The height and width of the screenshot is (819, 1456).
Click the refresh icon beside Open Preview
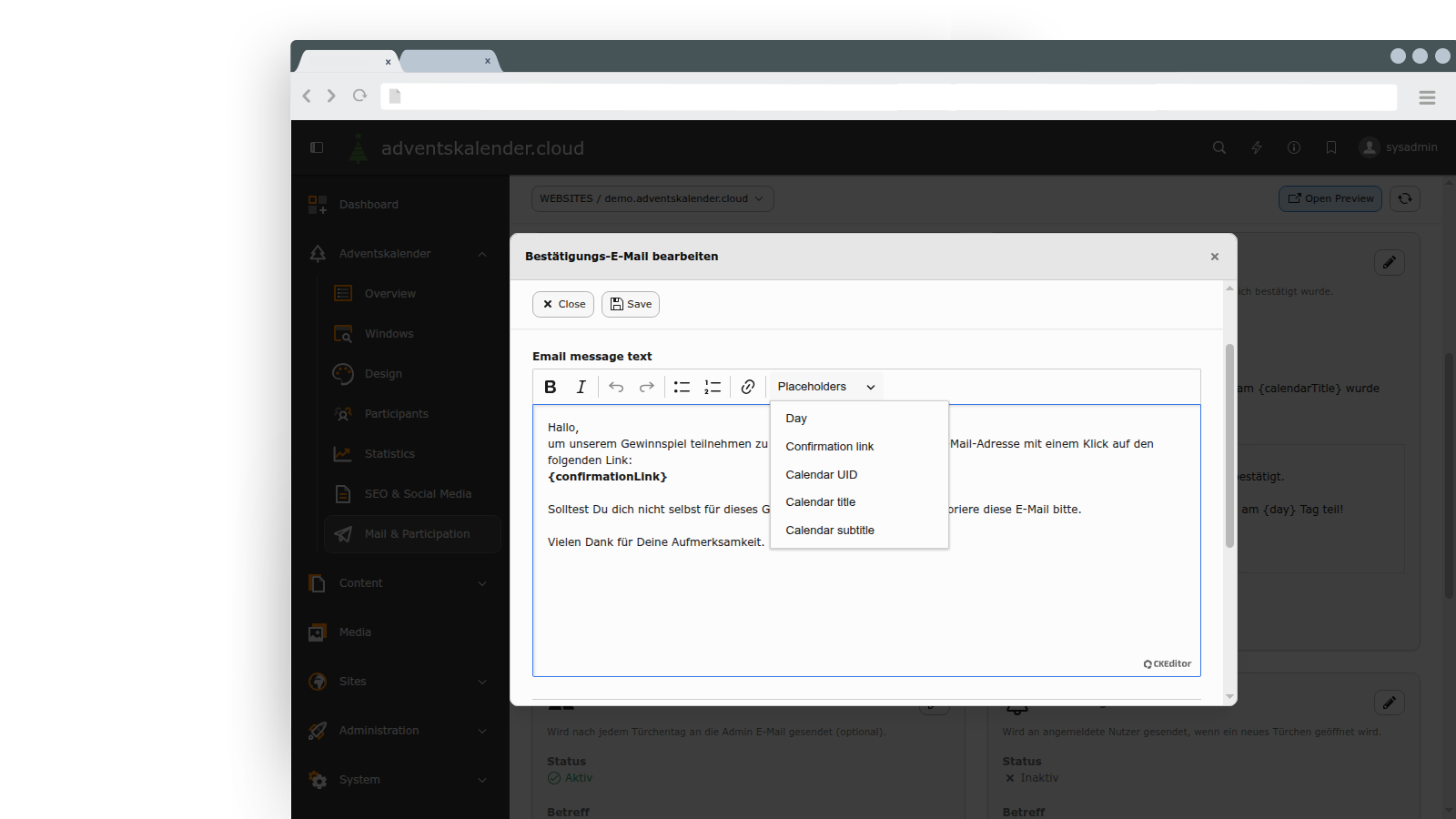pyautogui.click(x=1405, y=198)
